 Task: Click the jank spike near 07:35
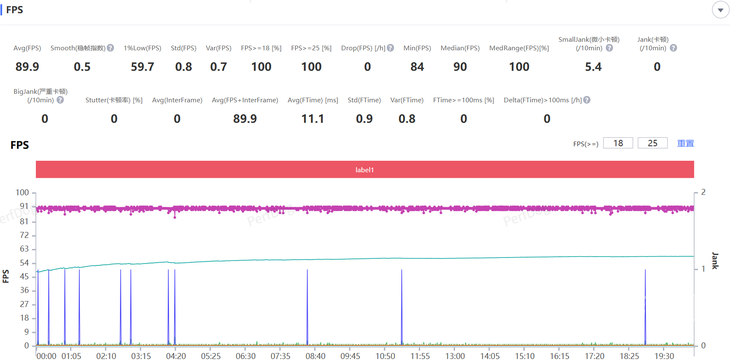(307, 307)
